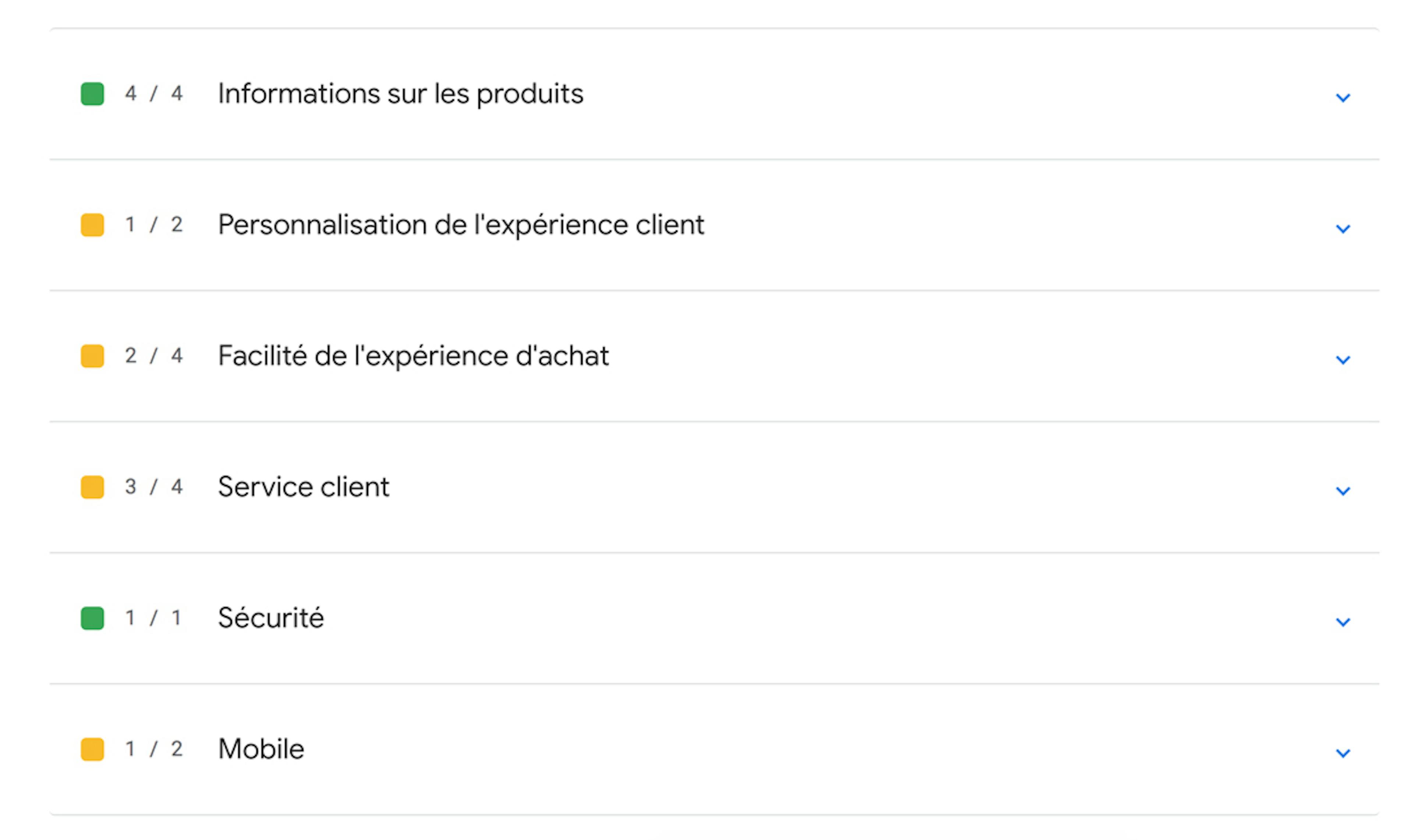
Task: Click green status square for Informations produits
Action: click(92, 94)
